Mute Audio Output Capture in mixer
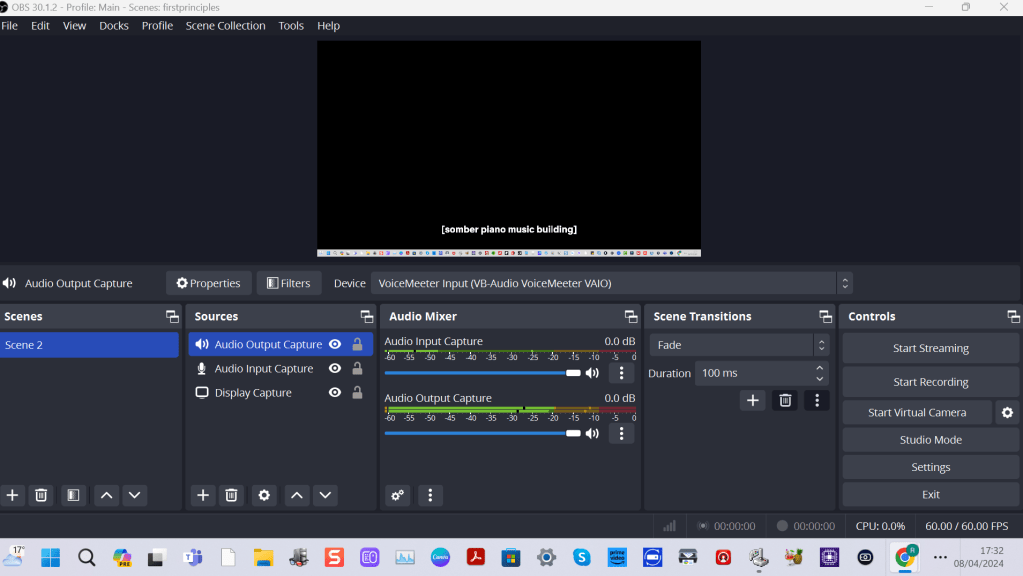Screen dimensions: 1023x576 click(592, 433)
